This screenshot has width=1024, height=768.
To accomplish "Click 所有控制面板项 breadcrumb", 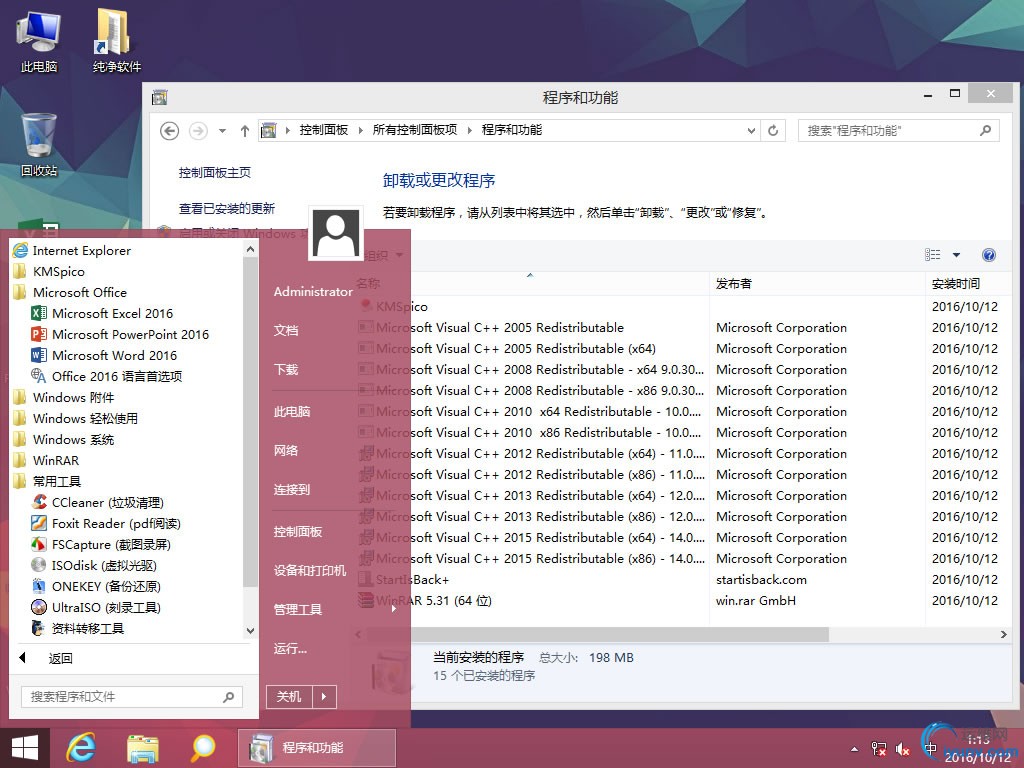I will pos(415,130).
